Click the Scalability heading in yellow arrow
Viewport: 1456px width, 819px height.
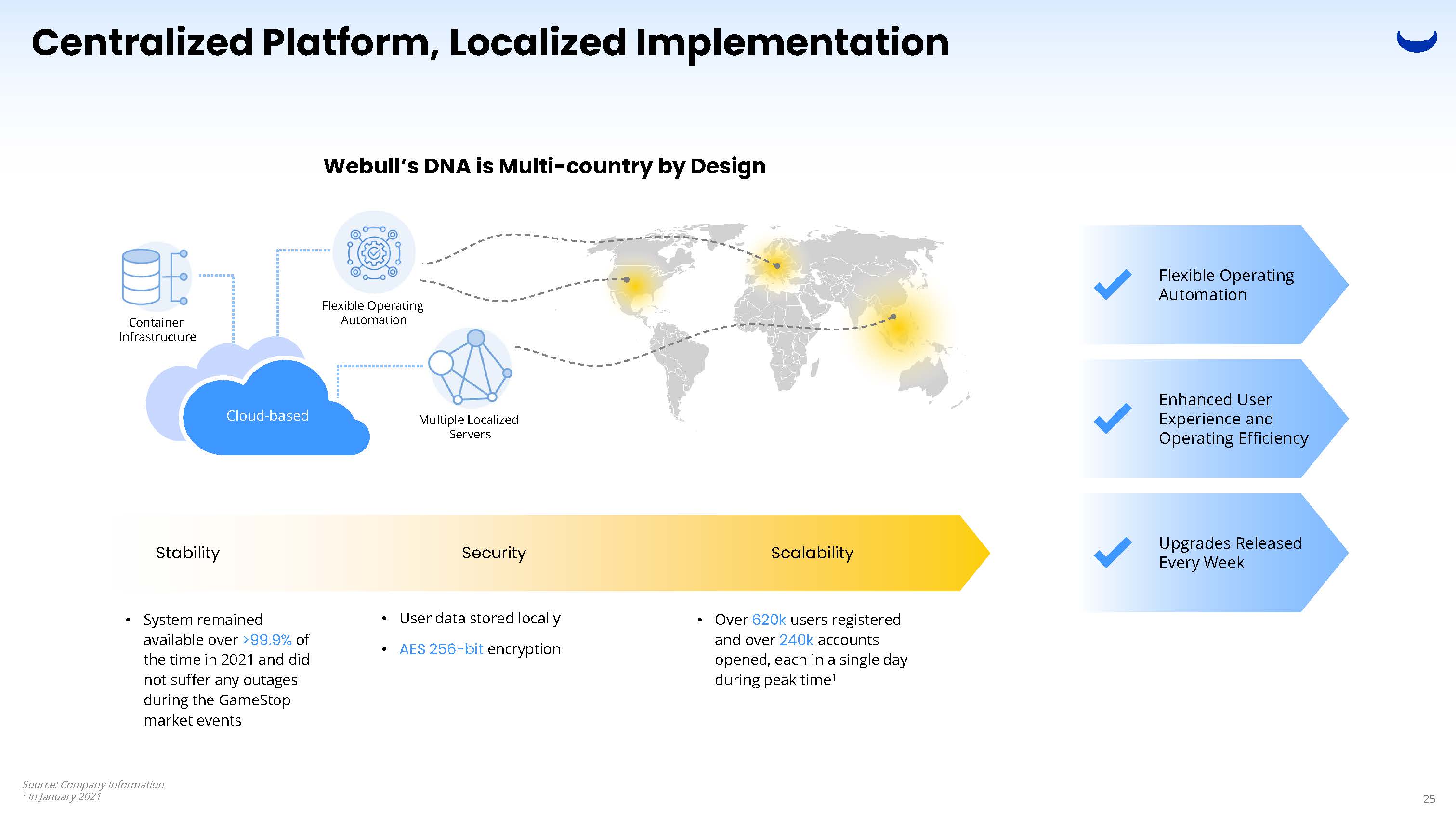tap(812, 552)
